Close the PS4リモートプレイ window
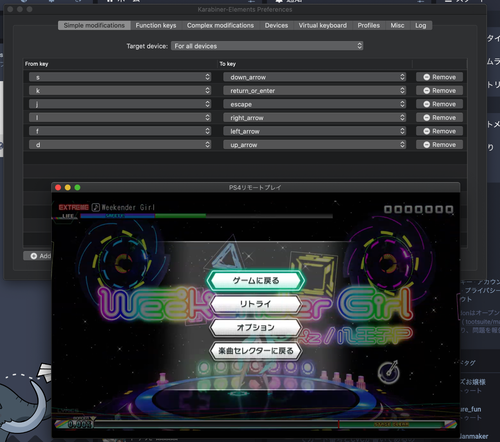Screen dimensions: 500x442 pos(58,188)
